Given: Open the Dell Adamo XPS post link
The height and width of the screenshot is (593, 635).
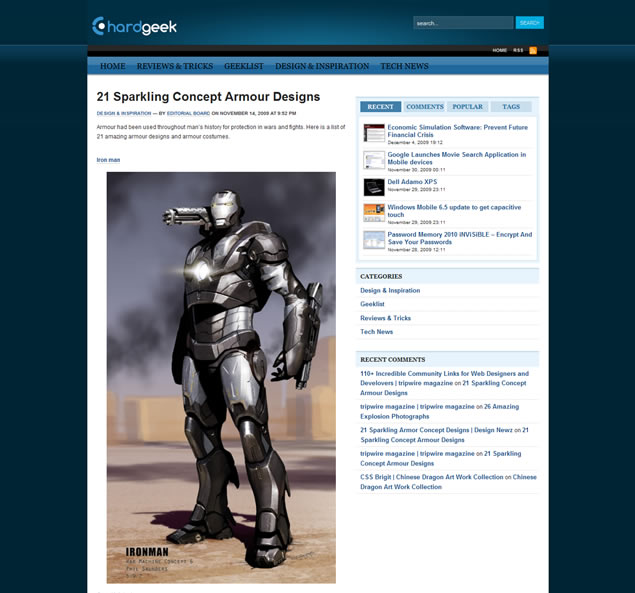Looking at the screenshot, I should pyautogui.click(x=412, y=182).
